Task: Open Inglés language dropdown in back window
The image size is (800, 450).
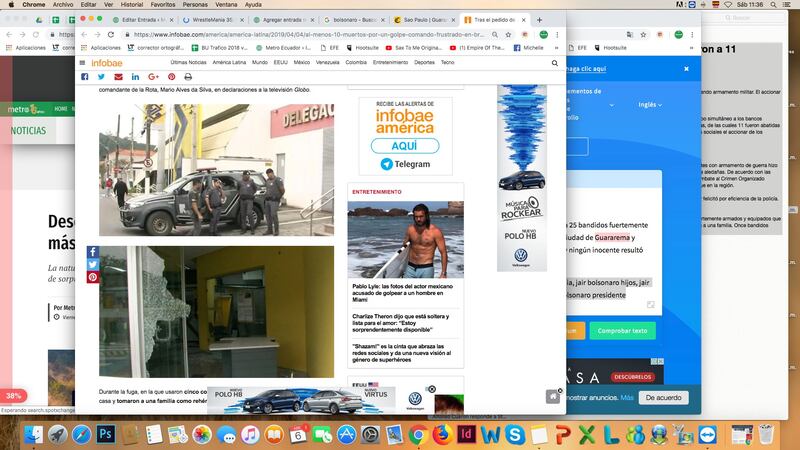Action: point(650,105)
